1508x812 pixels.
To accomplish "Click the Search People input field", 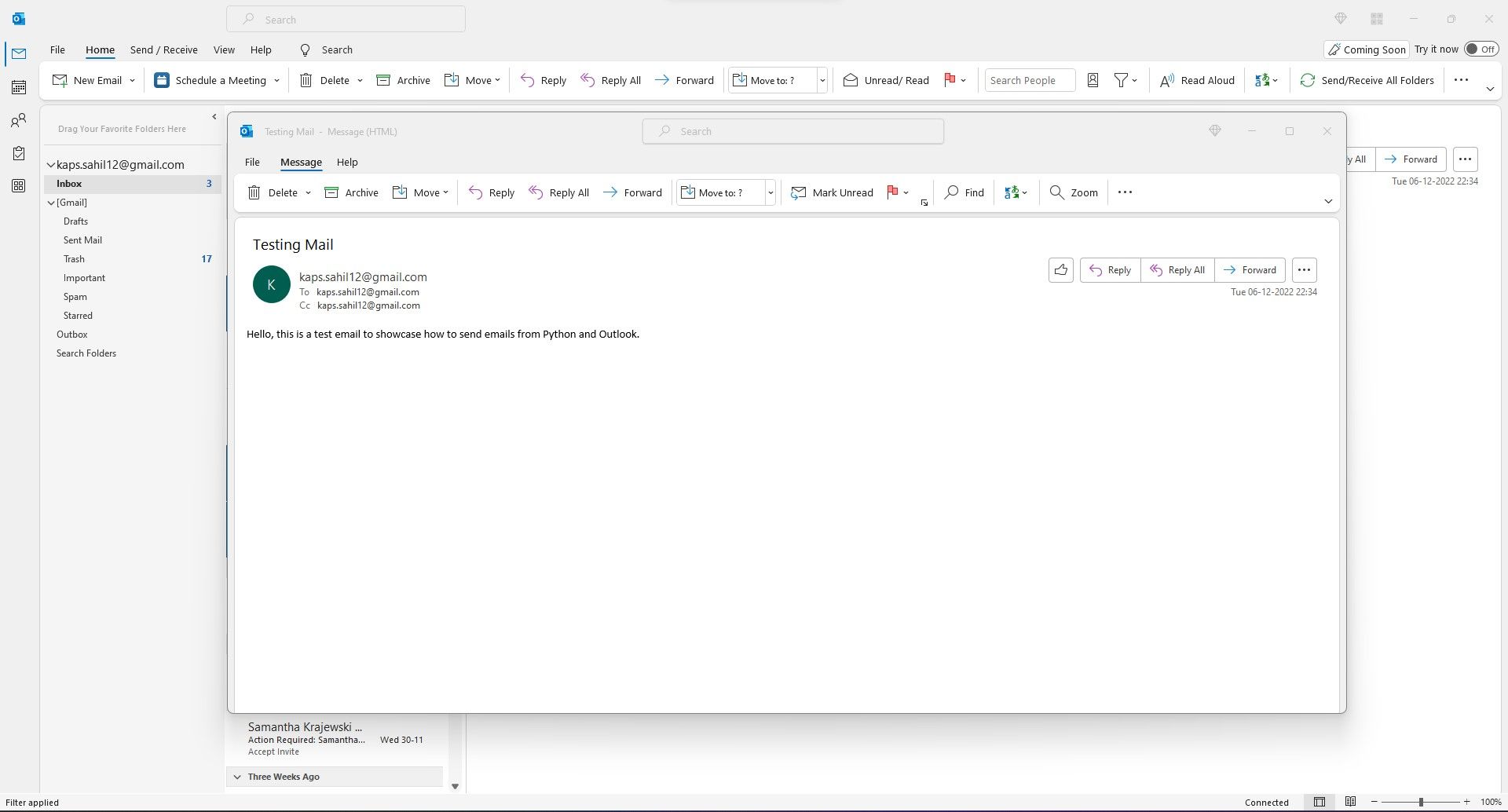I will [x=1029, y=79].
